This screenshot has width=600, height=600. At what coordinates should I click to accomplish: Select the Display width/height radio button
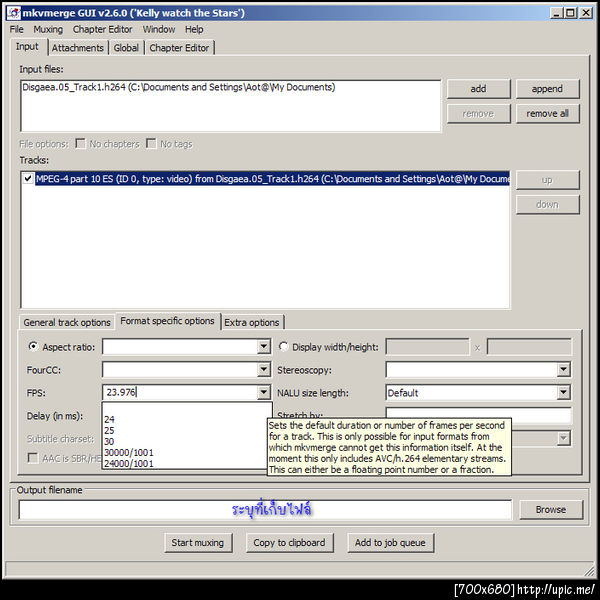pyautogui.click(x=284, y=346)
